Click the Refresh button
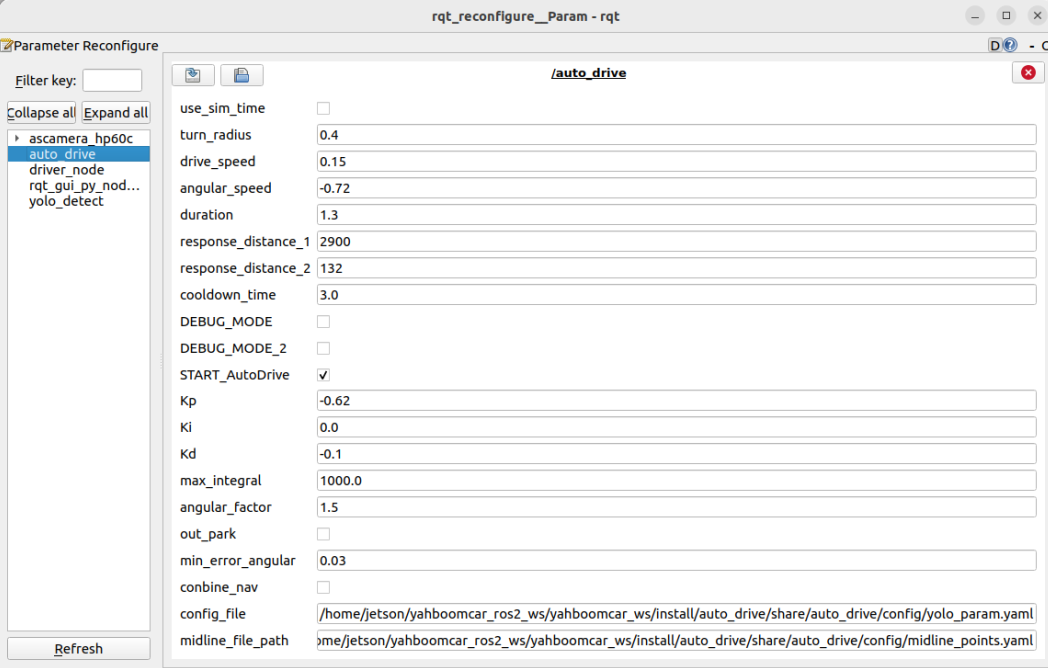The width and height of the screenshot is (1048, 668). click(x=78, y=649)
